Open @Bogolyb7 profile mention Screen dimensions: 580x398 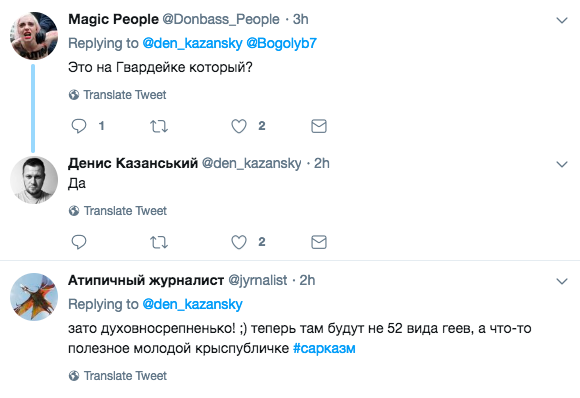pos(281,43)
